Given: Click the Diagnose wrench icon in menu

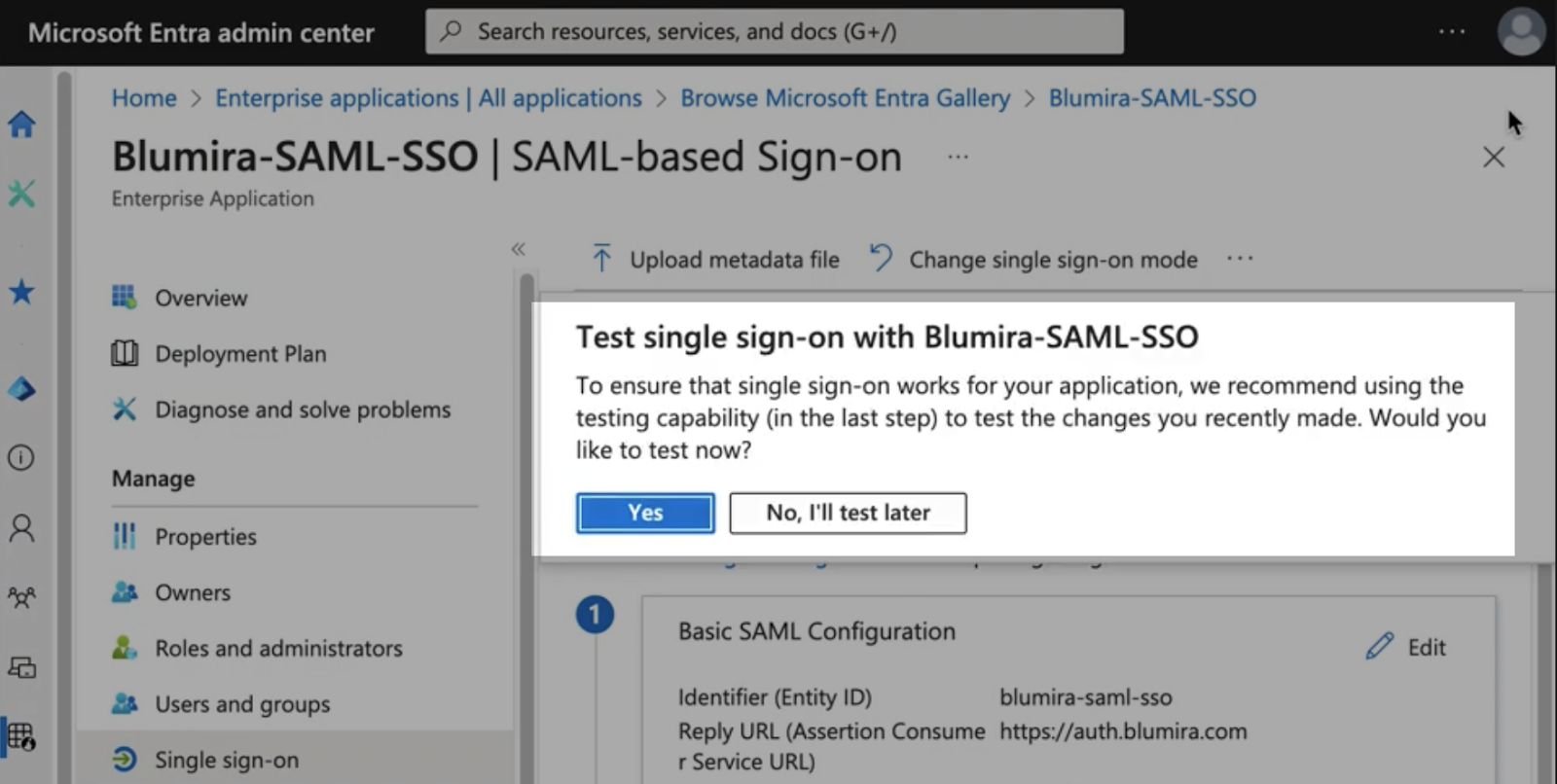Looking at the screenshot, I should 125,409.
